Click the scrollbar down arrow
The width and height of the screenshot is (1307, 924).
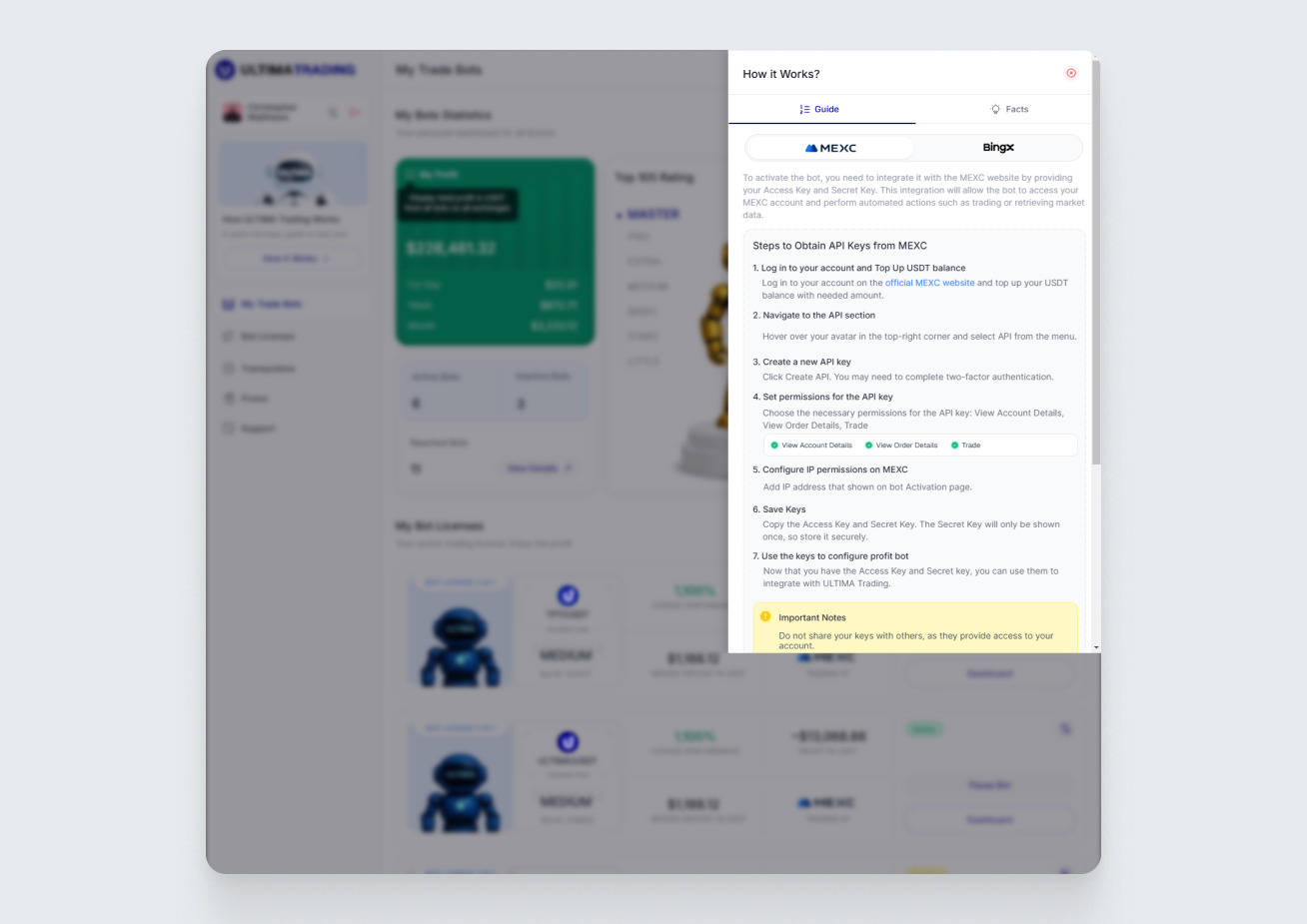pos(1096,647)
